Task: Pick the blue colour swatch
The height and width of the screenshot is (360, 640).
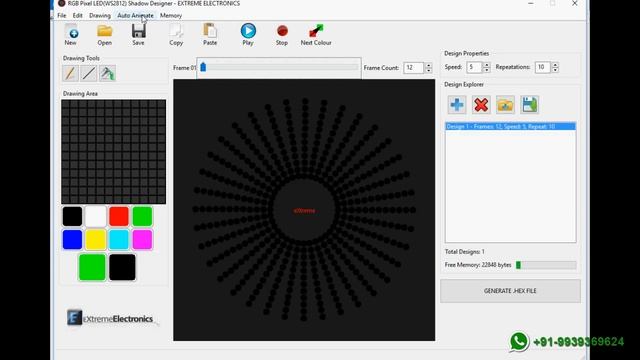Action: click(x=72, y=240)
